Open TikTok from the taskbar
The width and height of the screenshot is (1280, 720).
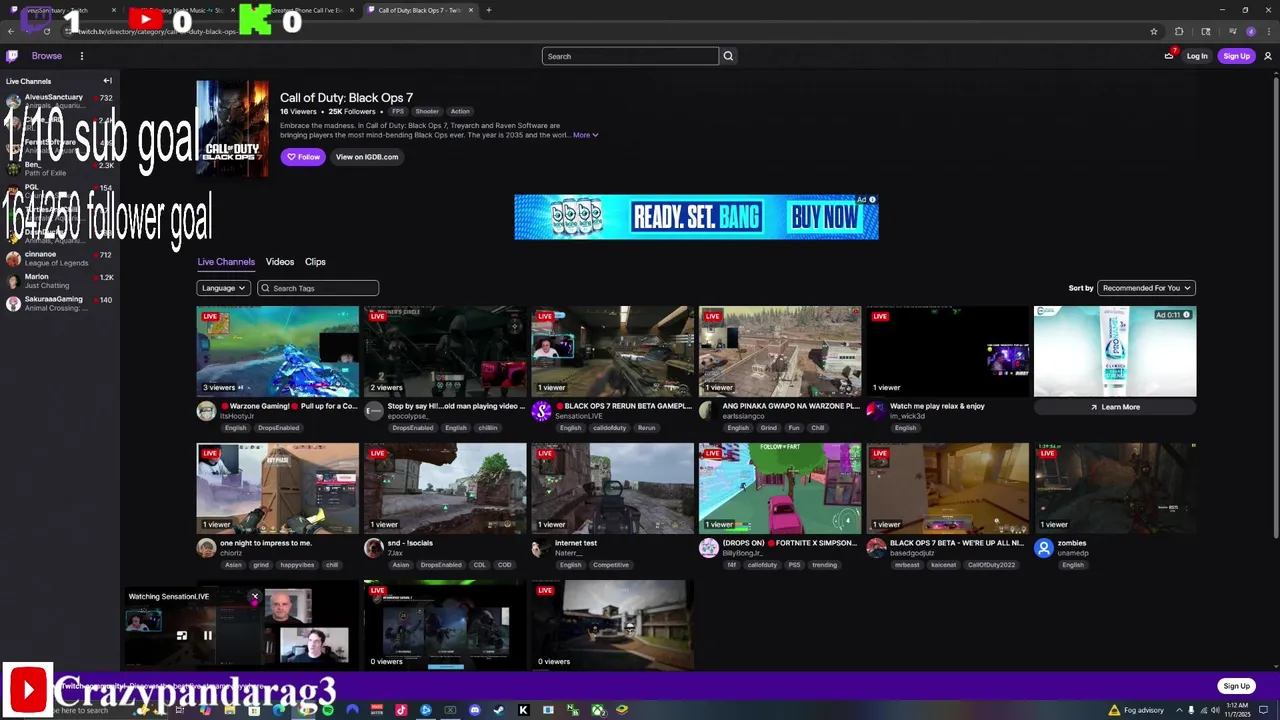pos(401,710)
